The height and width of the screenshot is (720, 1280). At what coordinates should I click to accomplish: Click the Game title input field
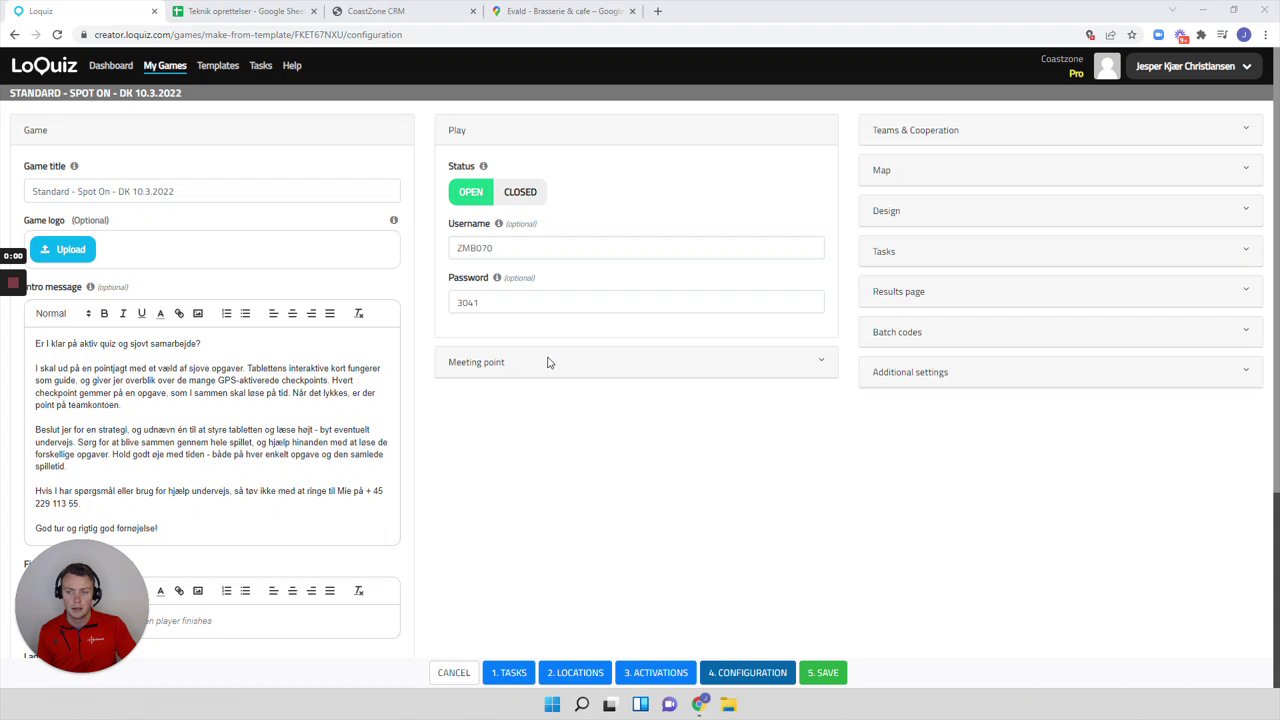click(x=212, y=191)
